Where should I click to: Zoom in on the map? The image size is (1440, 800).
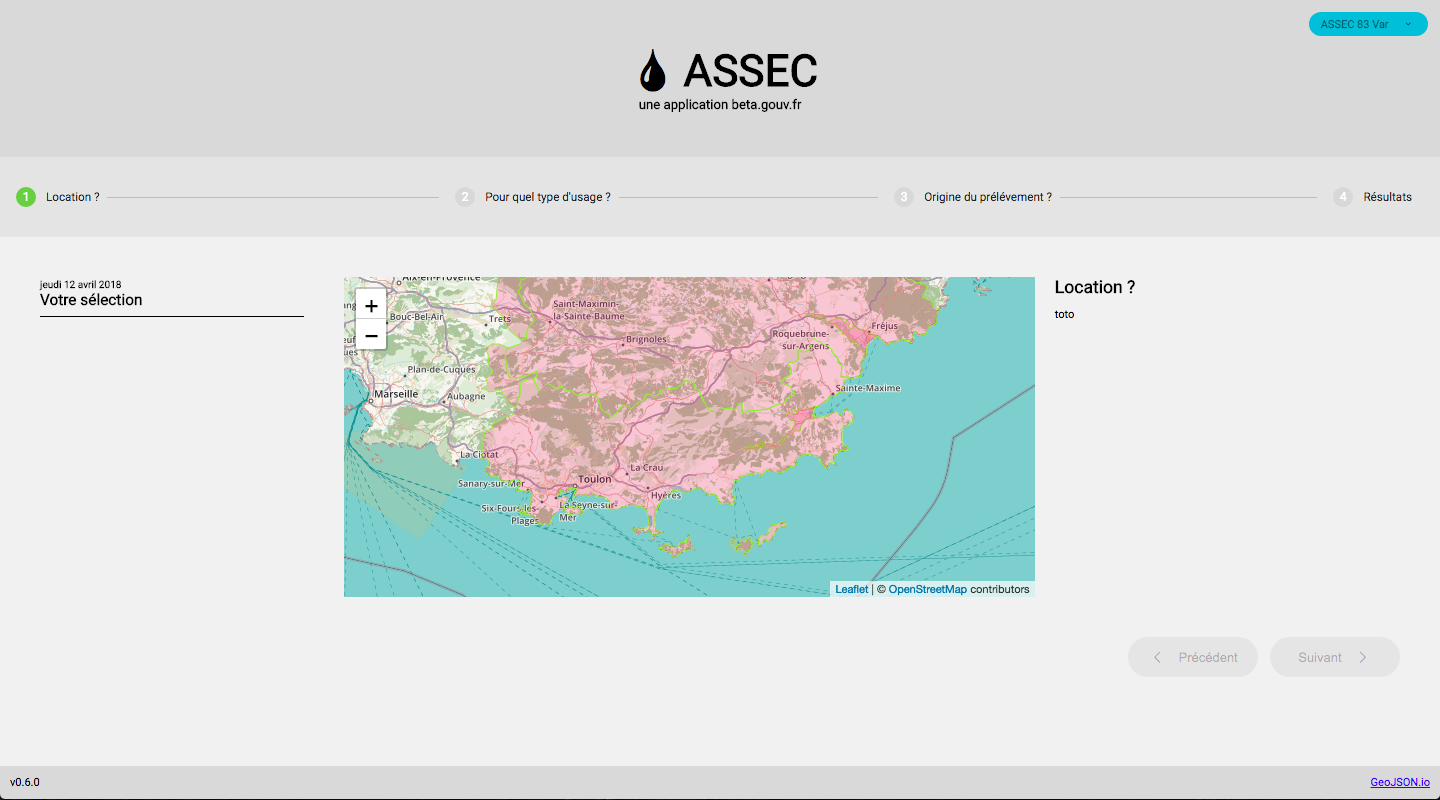(371, 306)
